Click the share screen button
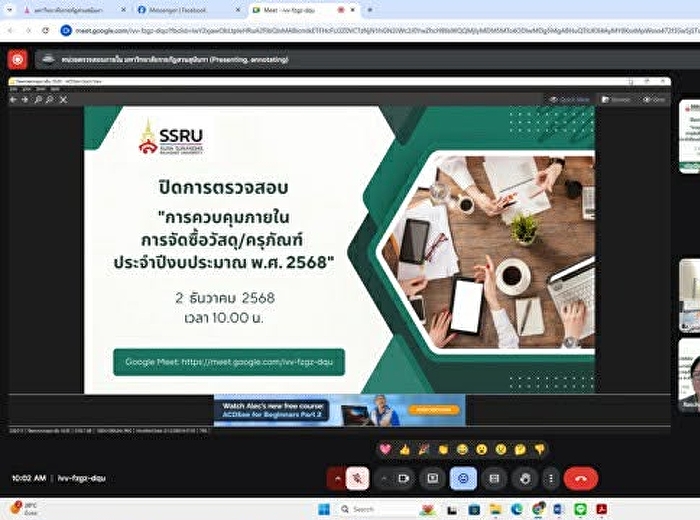The image size is (700, 520). click(x=432, y=478)
